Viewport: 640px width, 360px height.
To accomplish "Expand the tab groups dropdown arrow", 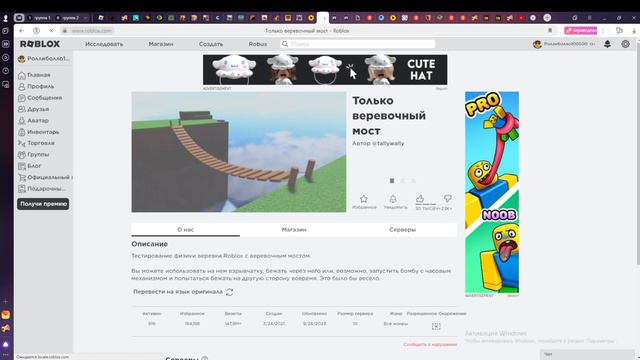I will [85, 18].
